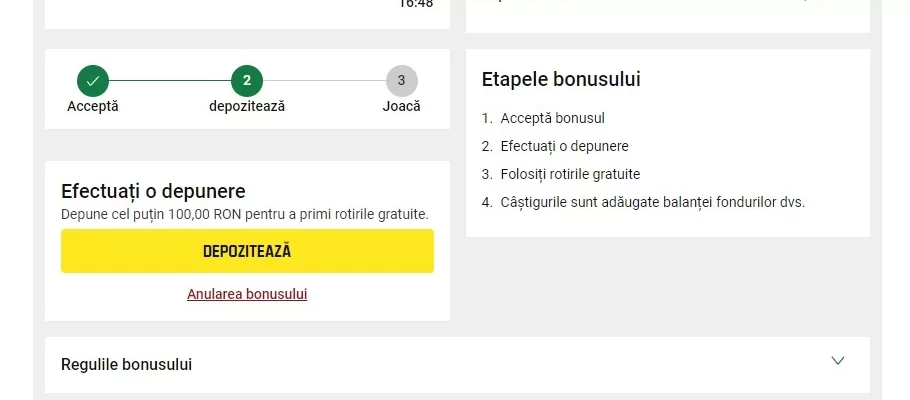Open the Regulile bonusului section header
This screenshot has height=400, width=910.
click(457, 365)
